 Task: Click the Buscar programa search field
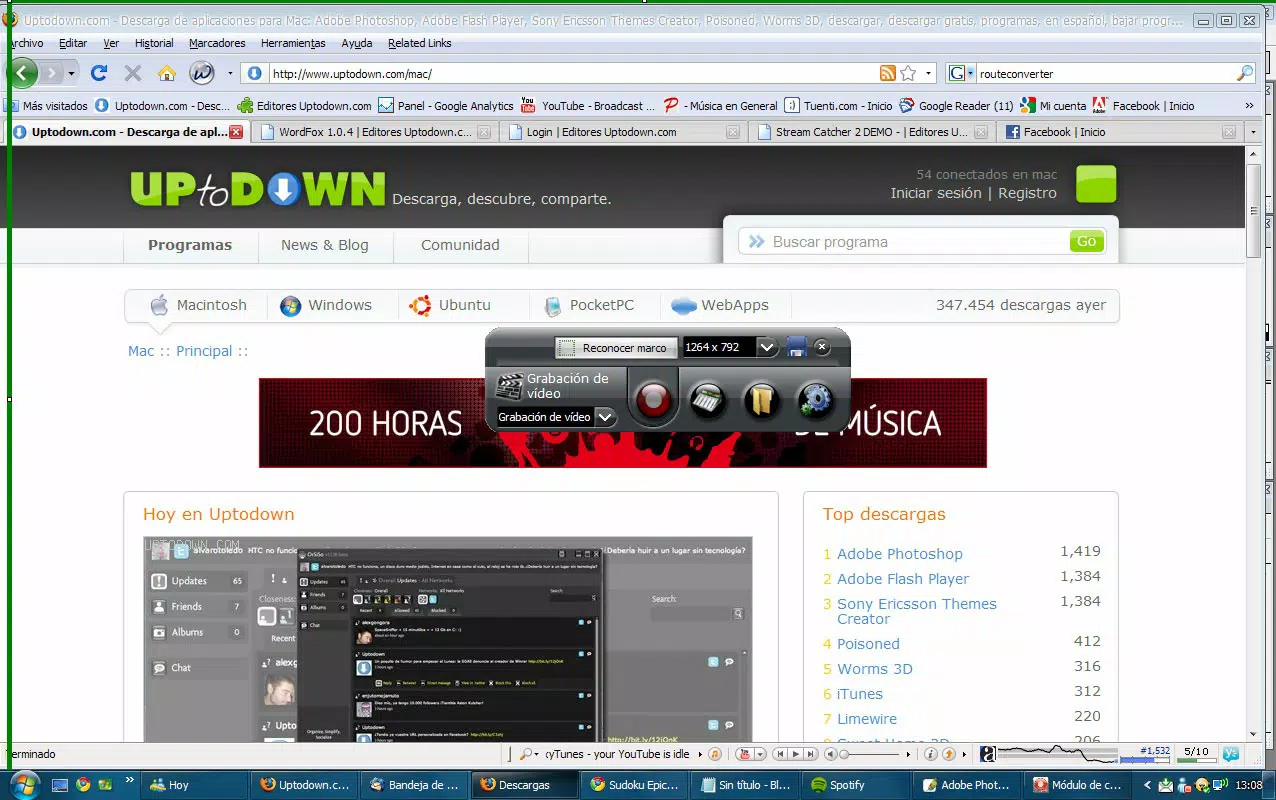click(905, 242)
